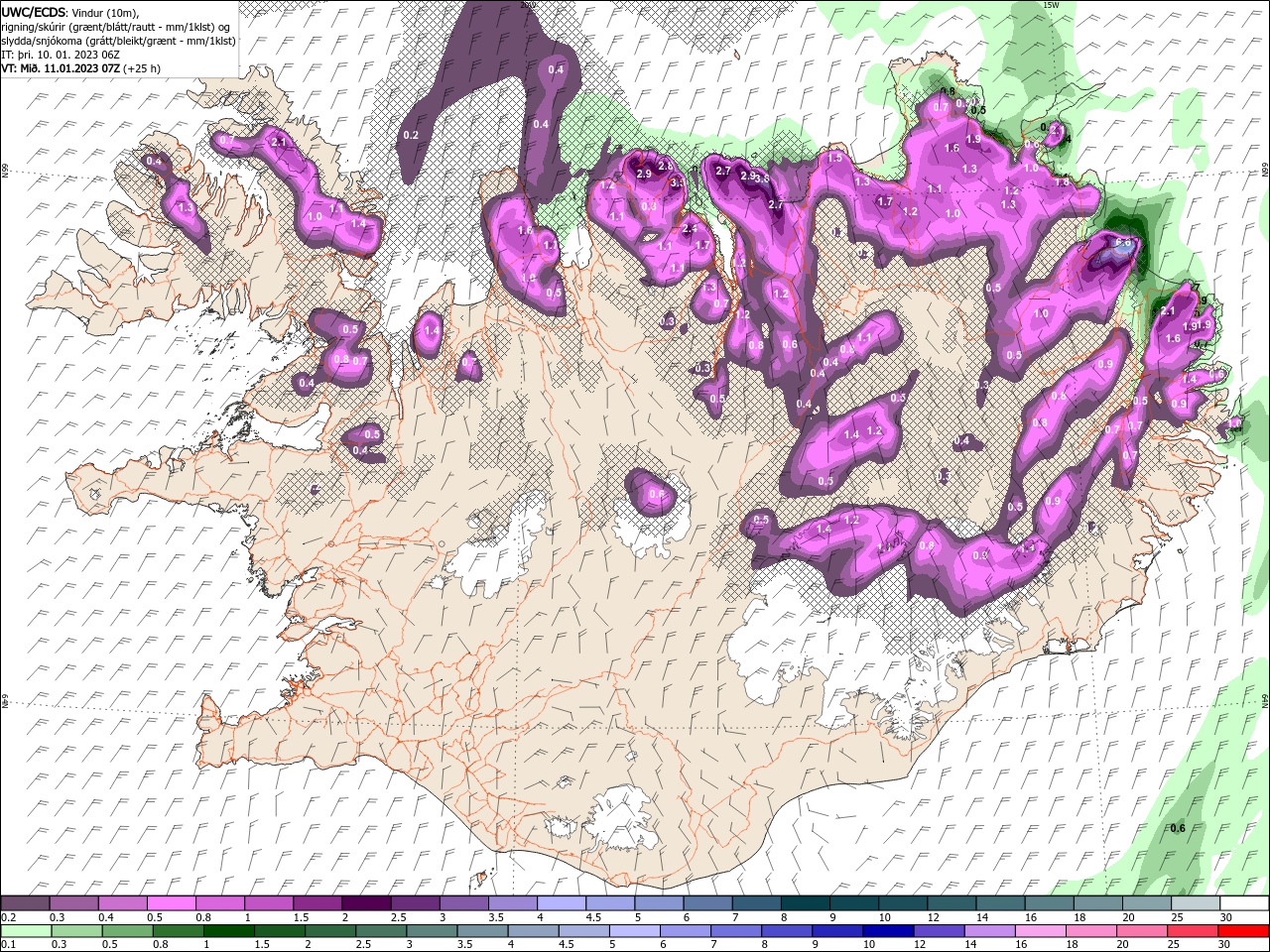This screenshot has height=952, width=1270.
Task: Click the 'slydda/snjókoma' legend description line
Action: point(118,41)
